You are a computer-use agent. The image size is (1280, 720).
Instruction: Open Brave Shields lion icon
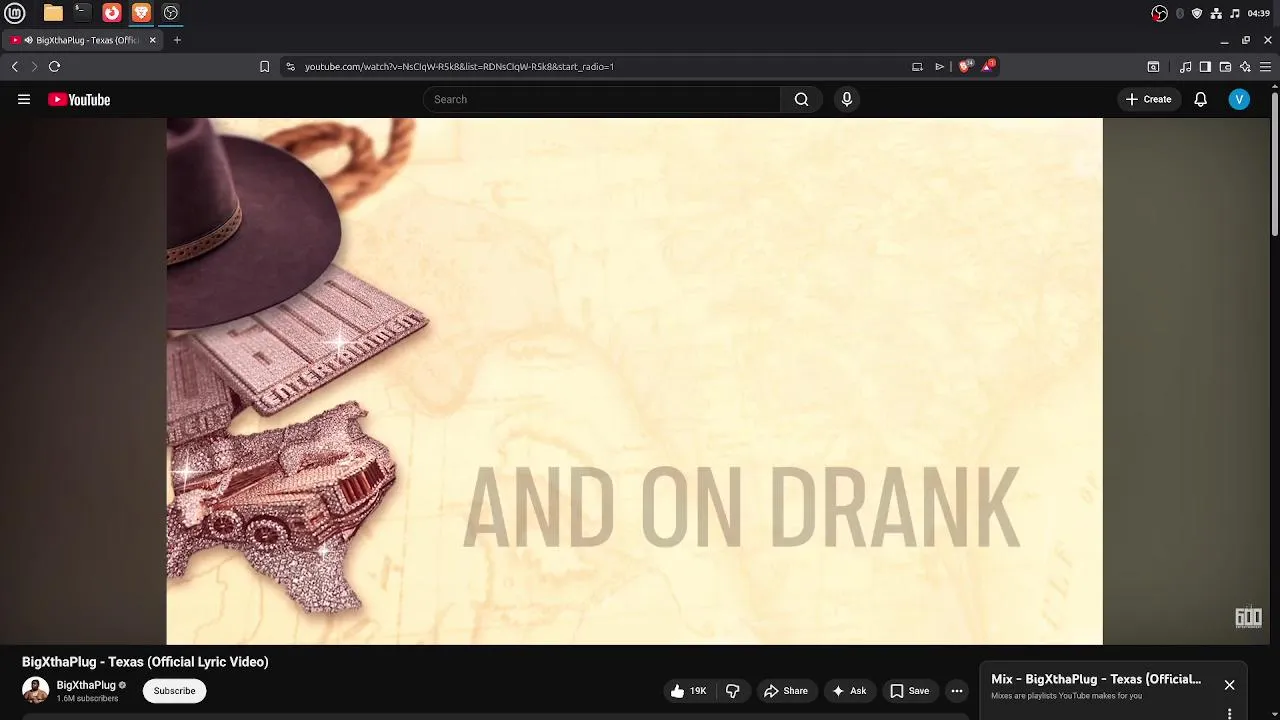coord(965,66)
